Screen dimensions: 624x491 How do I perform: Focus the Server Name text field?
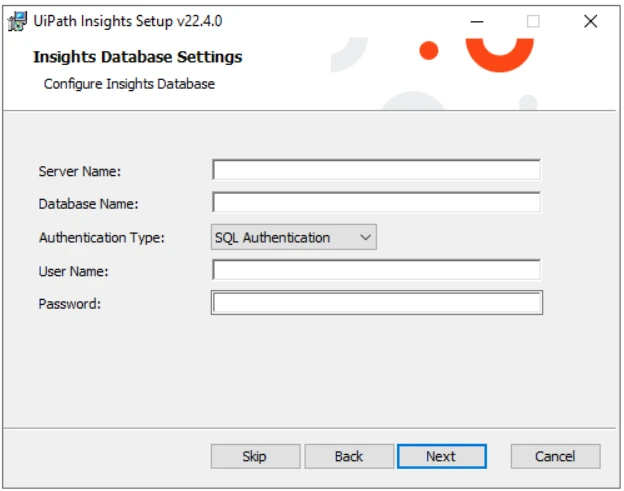tap(376, 170)
